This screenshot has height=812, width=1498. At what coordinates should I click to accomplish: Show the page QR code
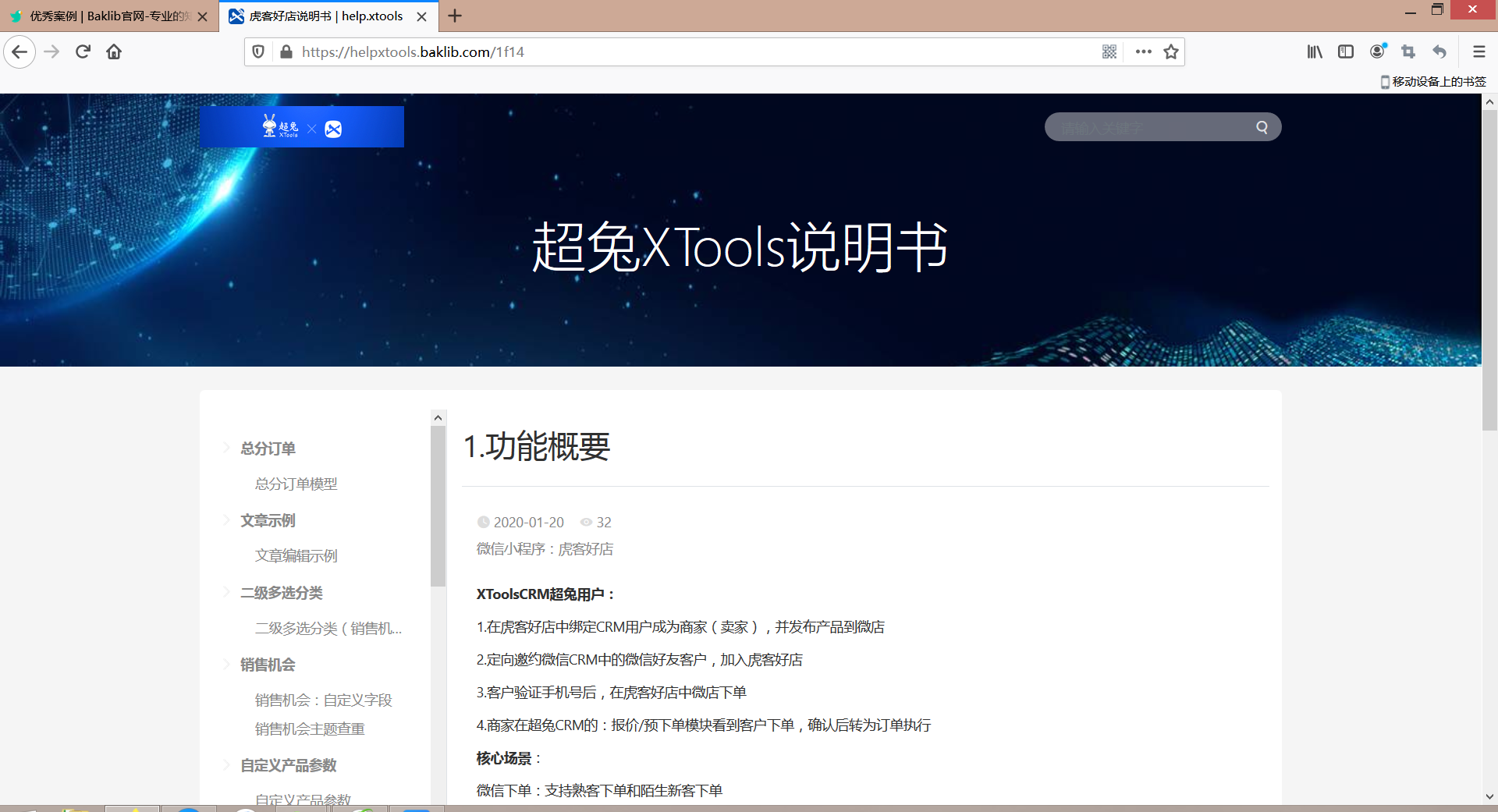coord(1109,52)
